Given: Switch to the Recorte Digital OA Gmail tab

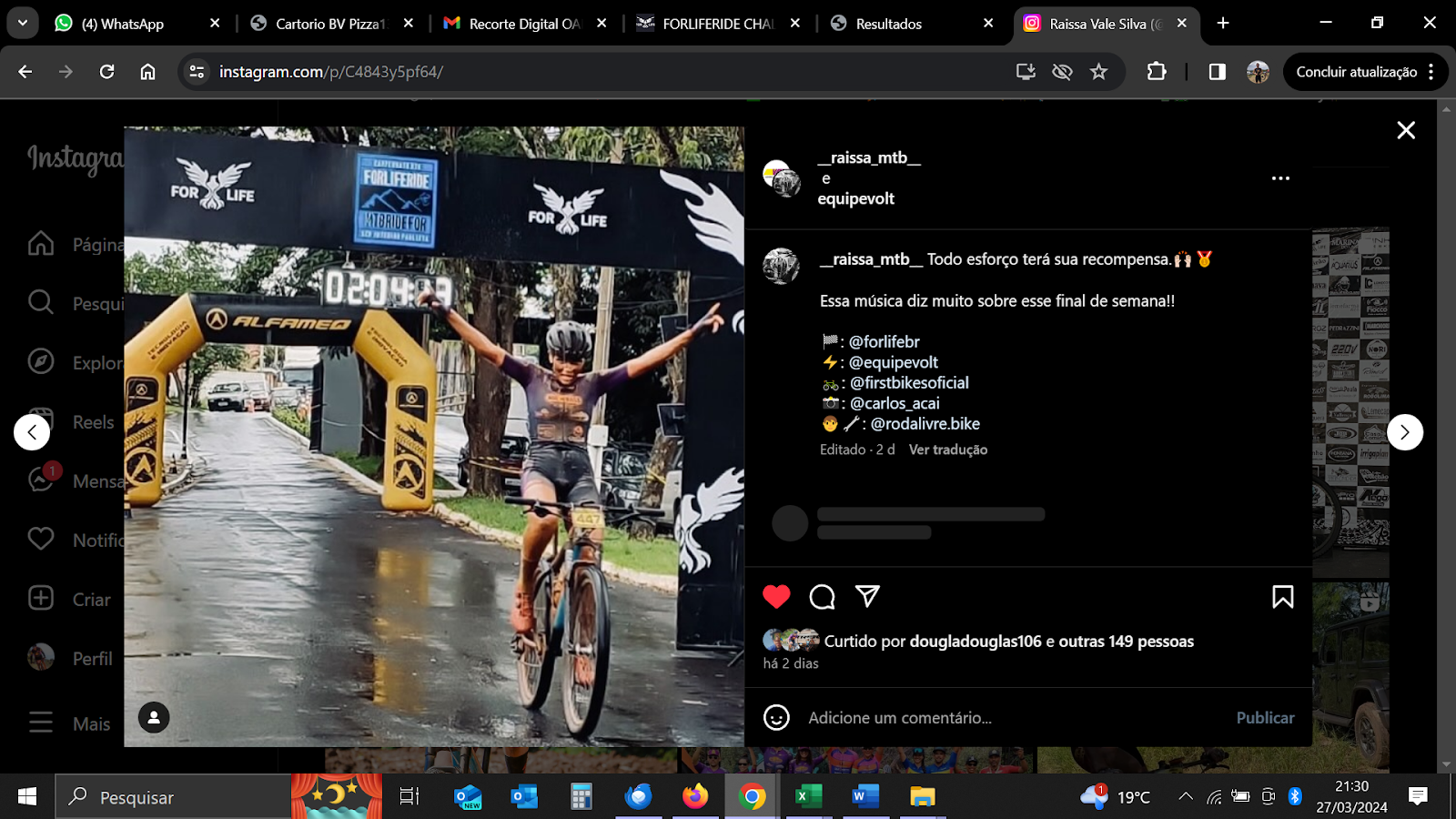Looking at the screenshot, I should tap(525, 24).
